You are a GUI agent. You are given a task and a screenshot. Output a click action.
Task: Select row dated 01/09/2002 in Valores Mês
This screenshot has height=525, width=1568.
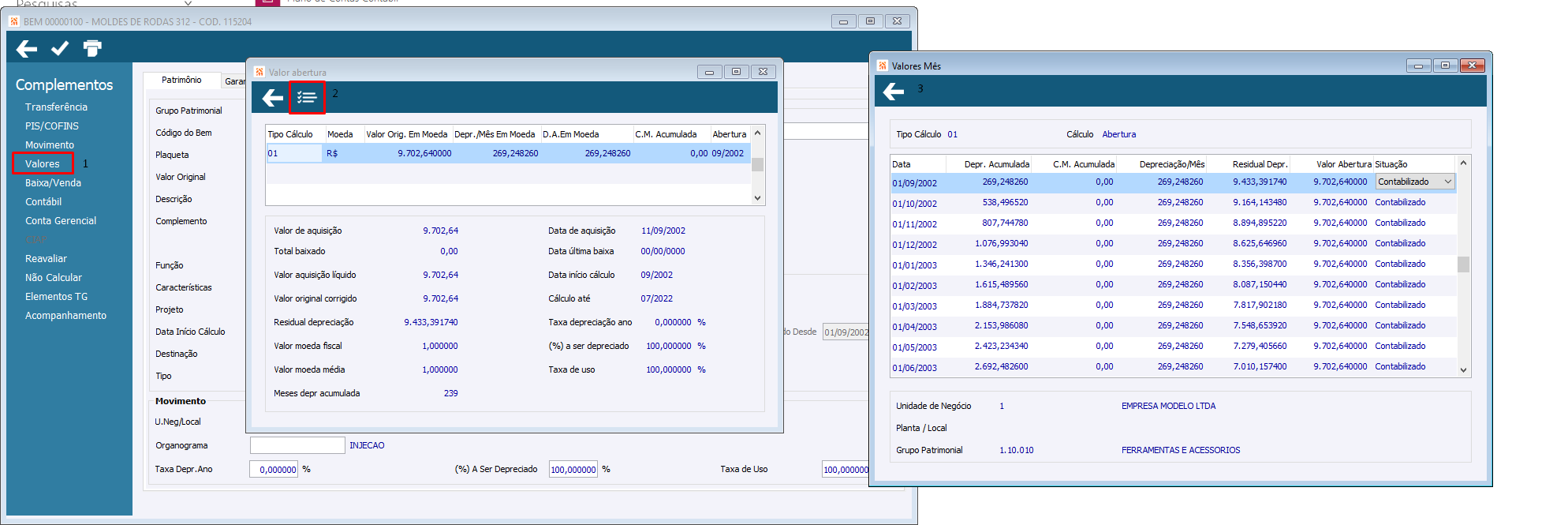[x=1174, y=182]
